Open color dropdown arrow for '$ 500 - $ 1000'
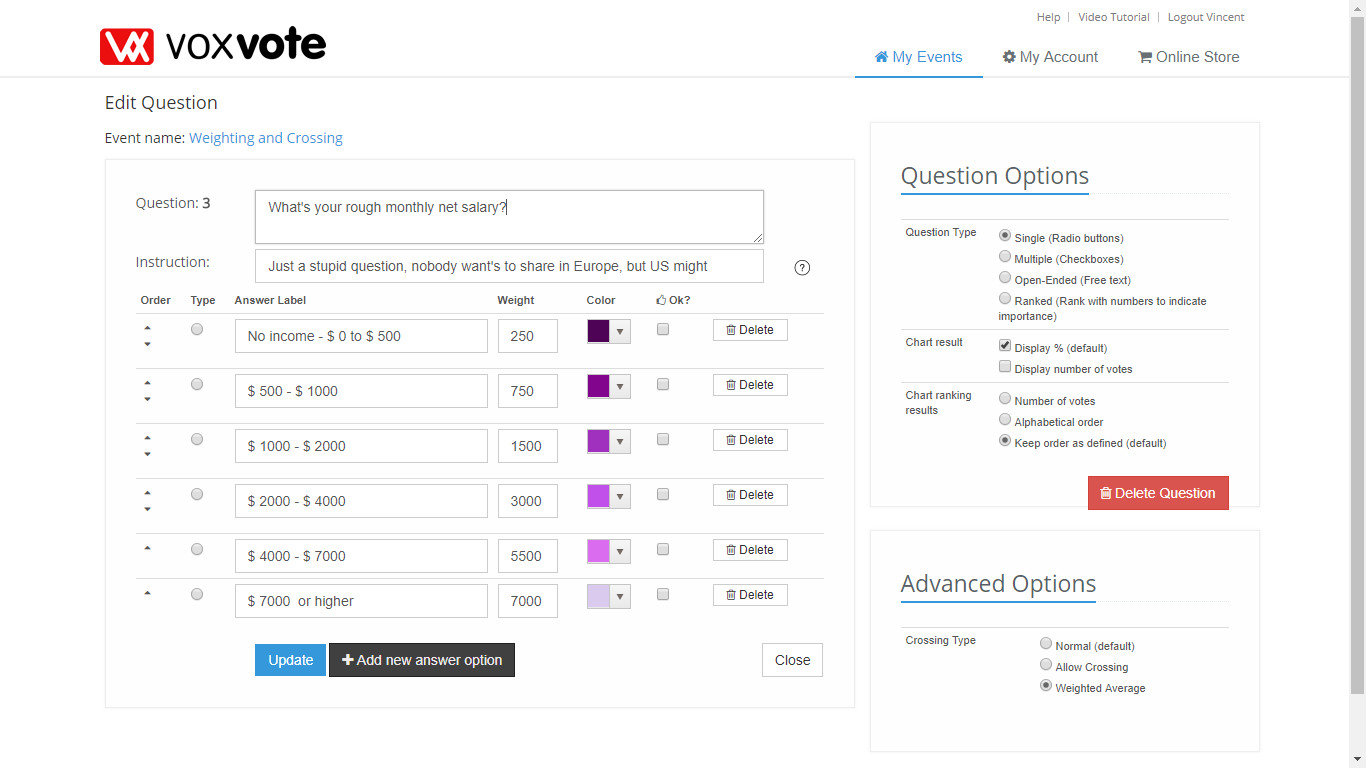Screen dimensions: 1366x768 pyautogui.click(x=620, y=387)
